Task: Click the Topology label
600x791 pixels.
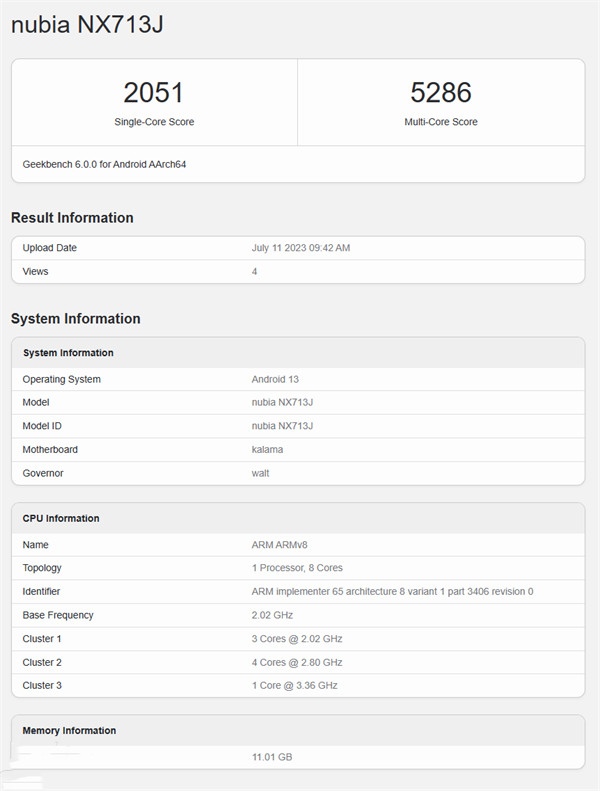Action: [42, 568]
